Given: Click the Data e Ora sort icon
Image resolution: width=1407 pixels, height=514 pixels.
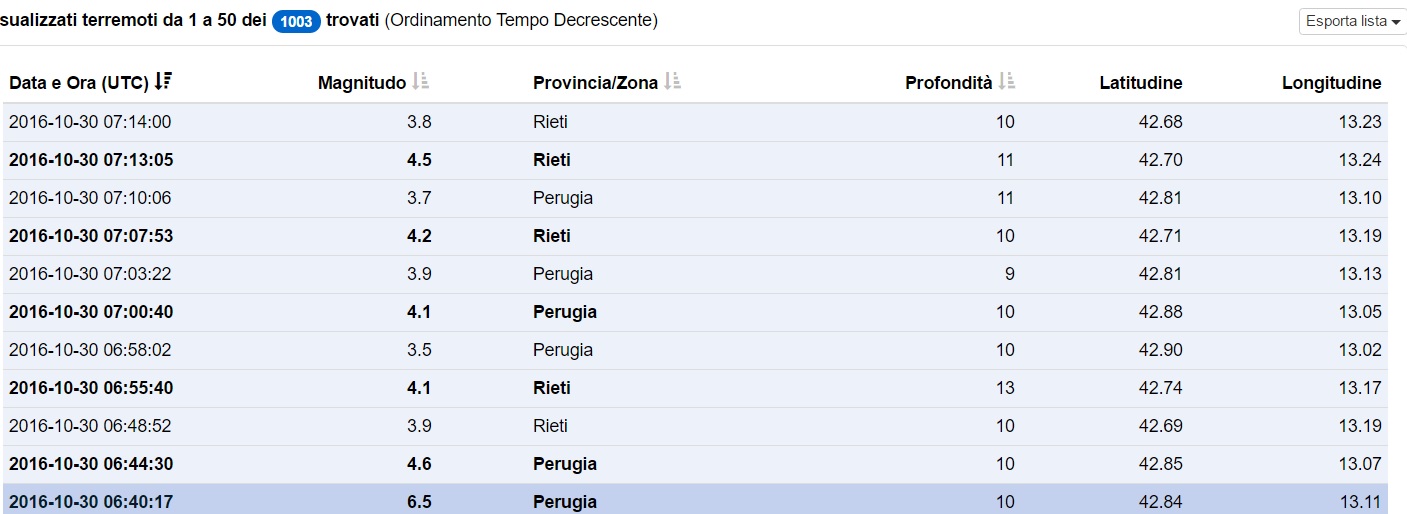Looking at the screenshot, I should tap(164, 82).
